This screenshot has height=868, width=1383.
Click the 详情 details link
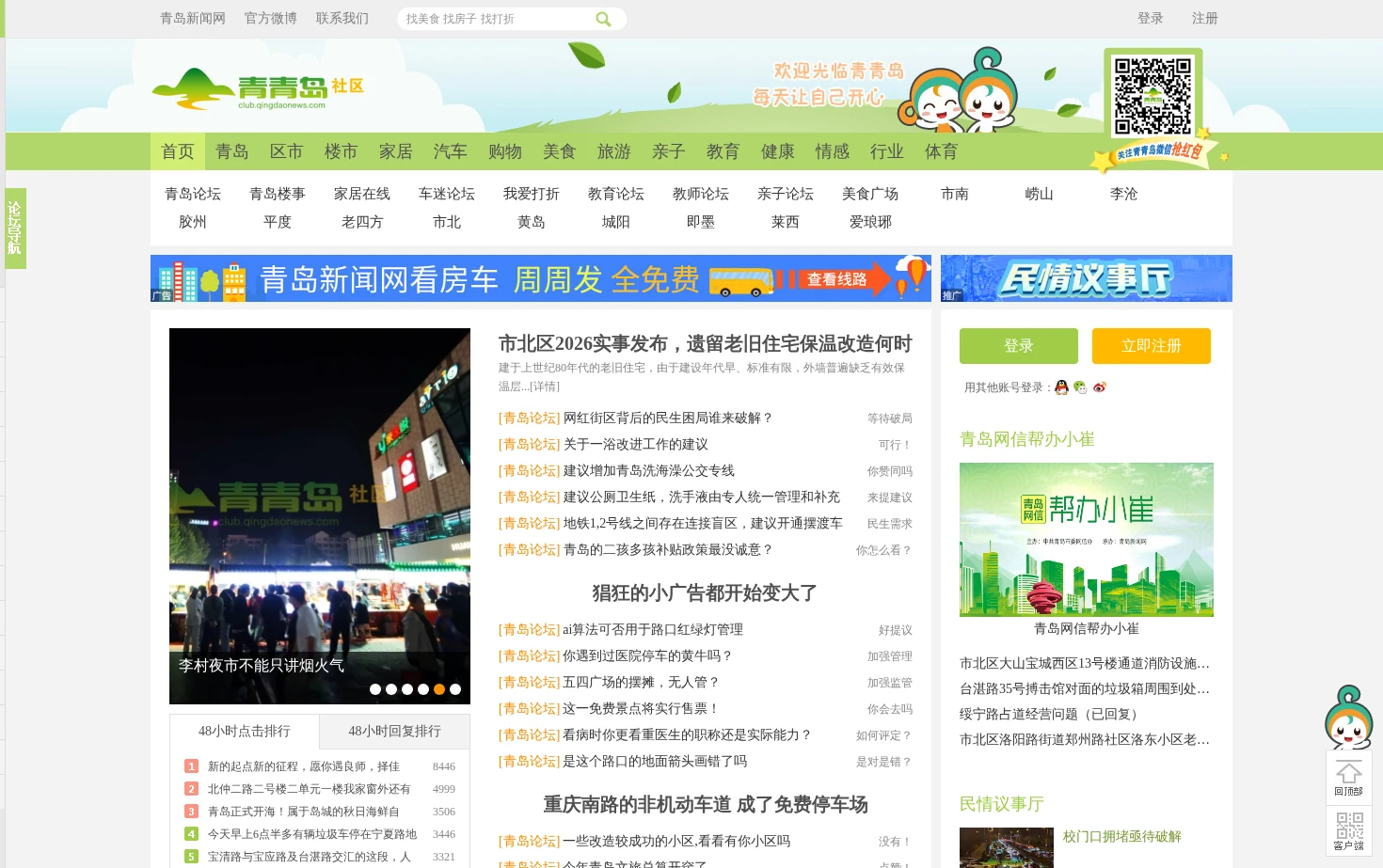[545, 387]
